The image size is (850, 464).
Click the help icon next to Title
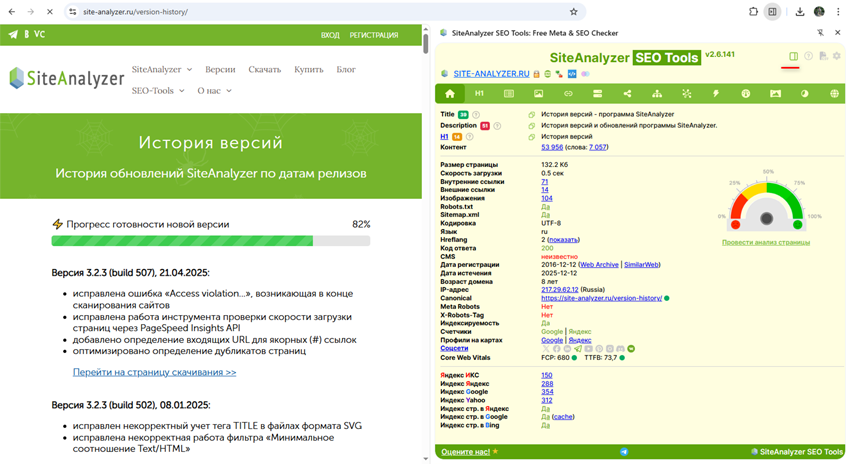pos(476,114)
